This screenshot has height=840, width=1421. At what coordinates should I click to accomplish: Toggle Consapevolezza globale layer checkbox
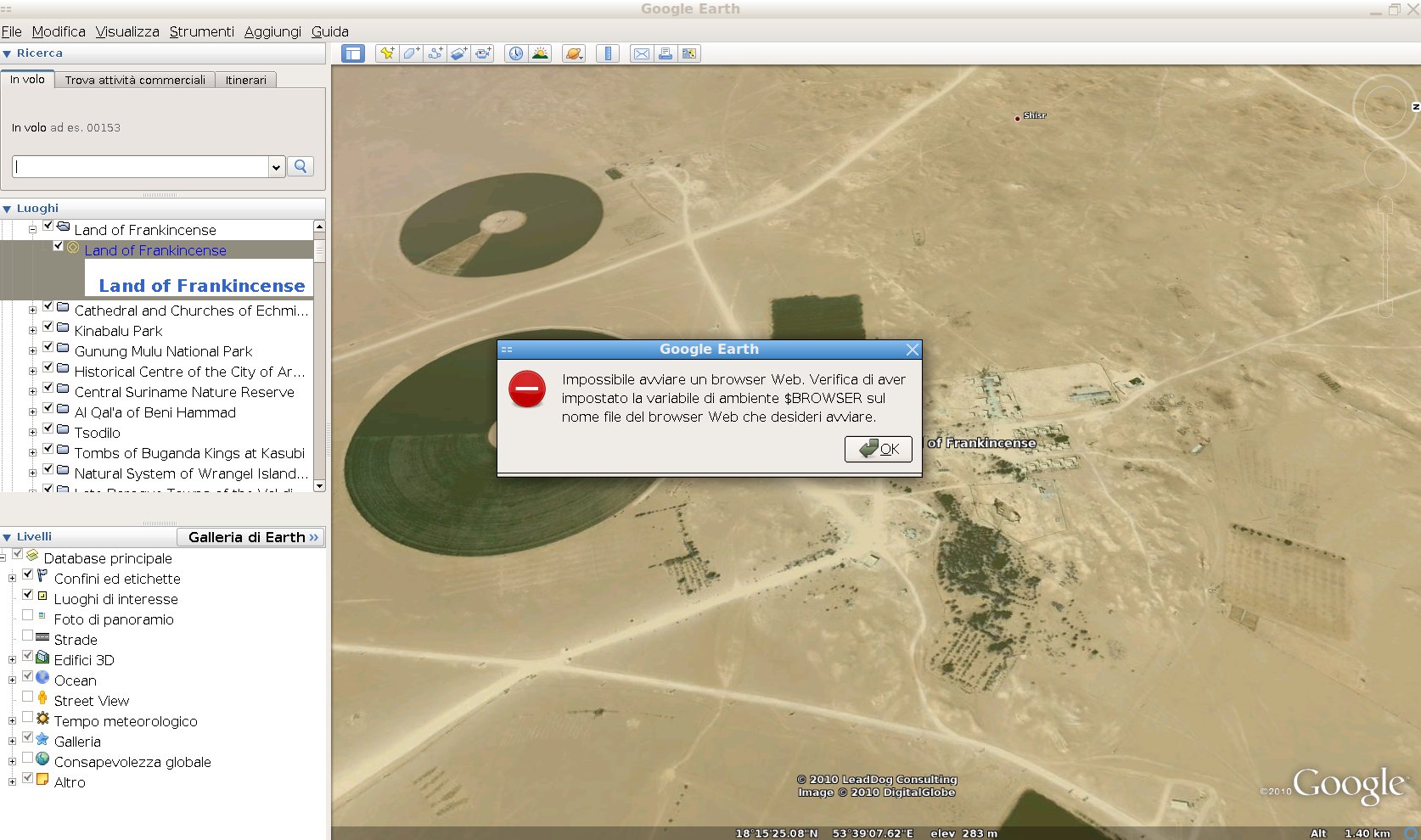coord(28,757)
